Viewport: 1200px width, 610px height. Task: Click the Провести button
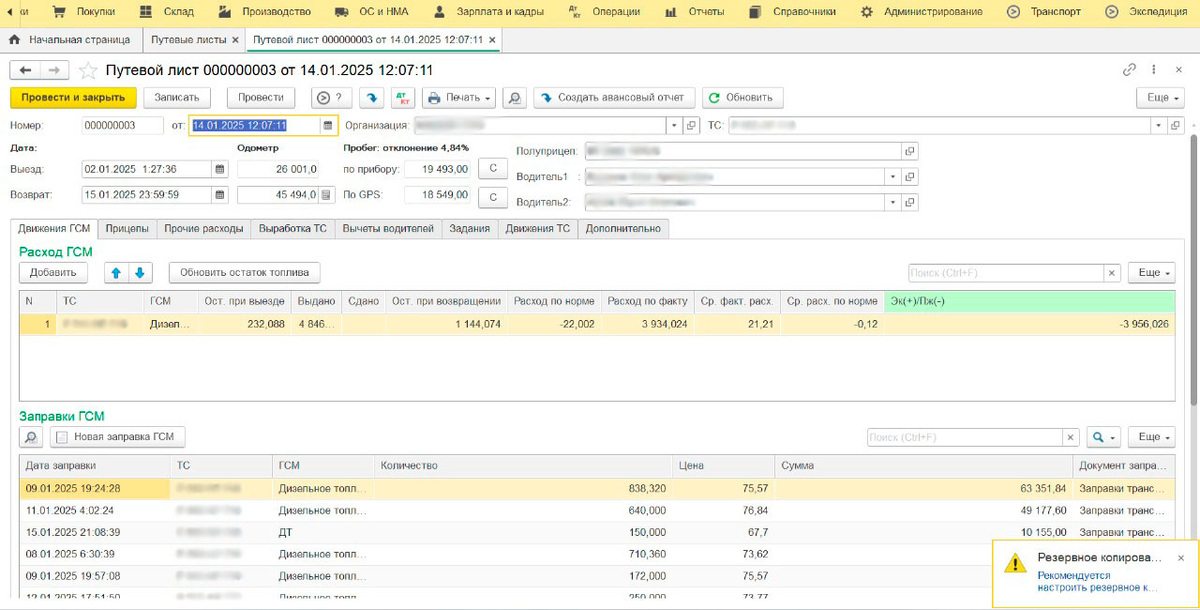[x=261, y=97]
